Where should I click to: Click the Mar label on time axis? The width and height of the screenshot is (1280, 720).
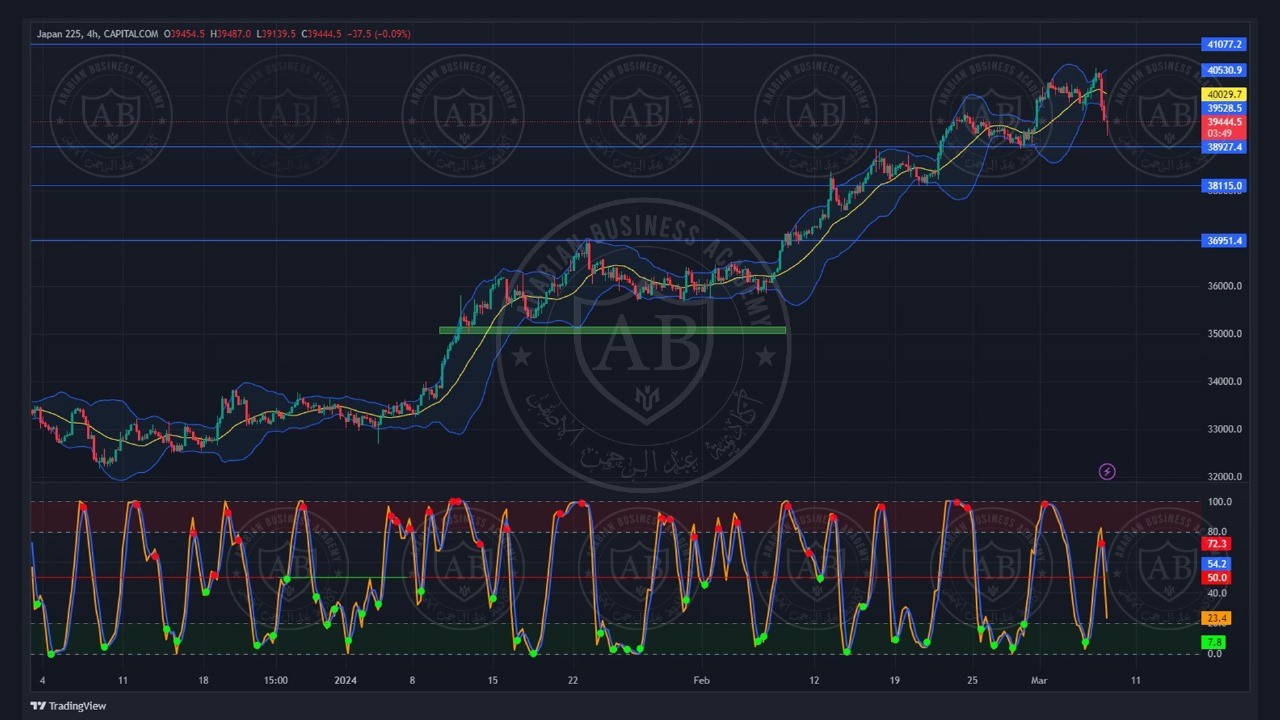pos(1037,681)
